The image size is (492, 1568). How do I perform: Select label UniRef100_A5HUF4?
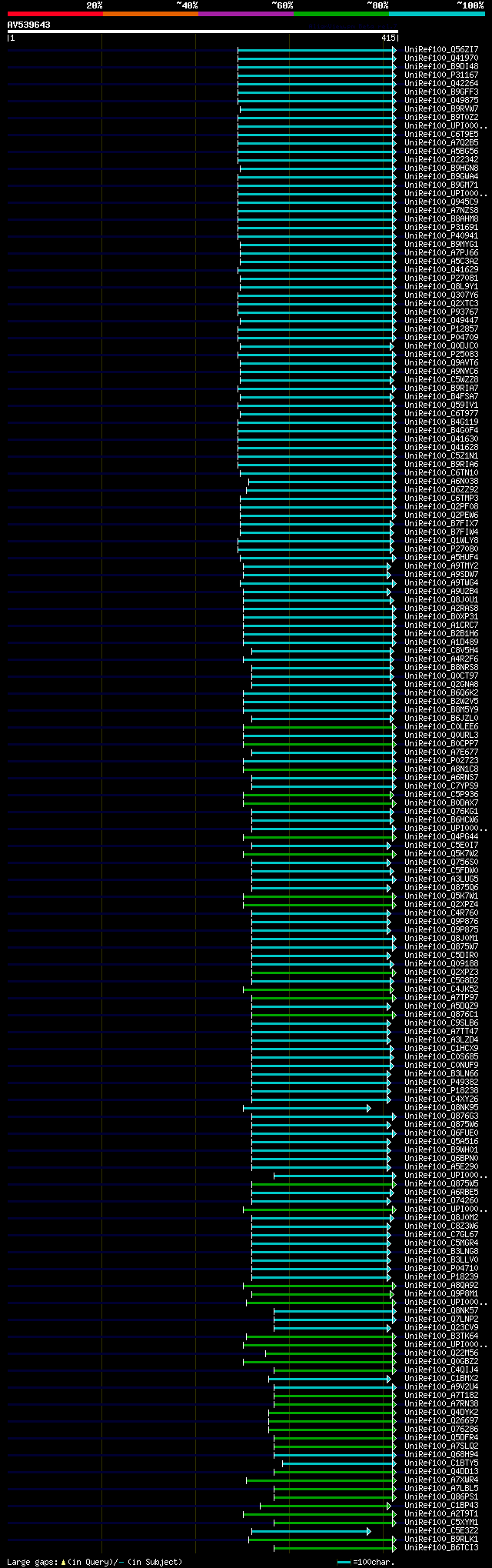click(x=441, y=557)
